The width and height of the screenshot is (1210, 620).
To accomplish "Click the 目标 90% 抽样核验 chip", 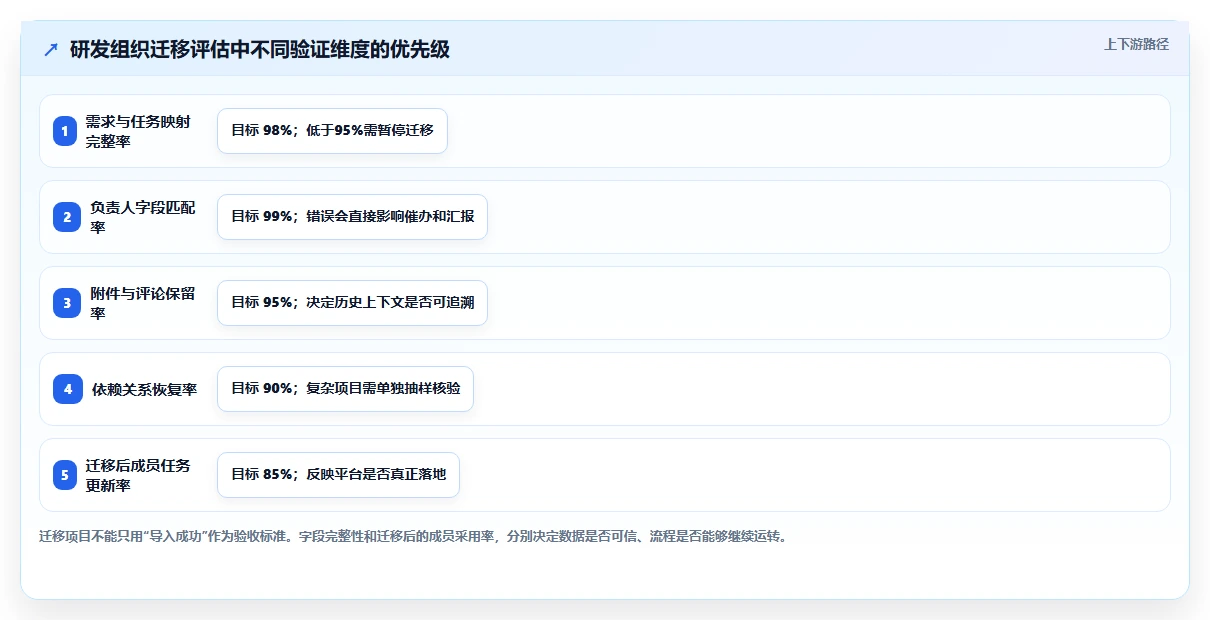I will coord(345,389).
